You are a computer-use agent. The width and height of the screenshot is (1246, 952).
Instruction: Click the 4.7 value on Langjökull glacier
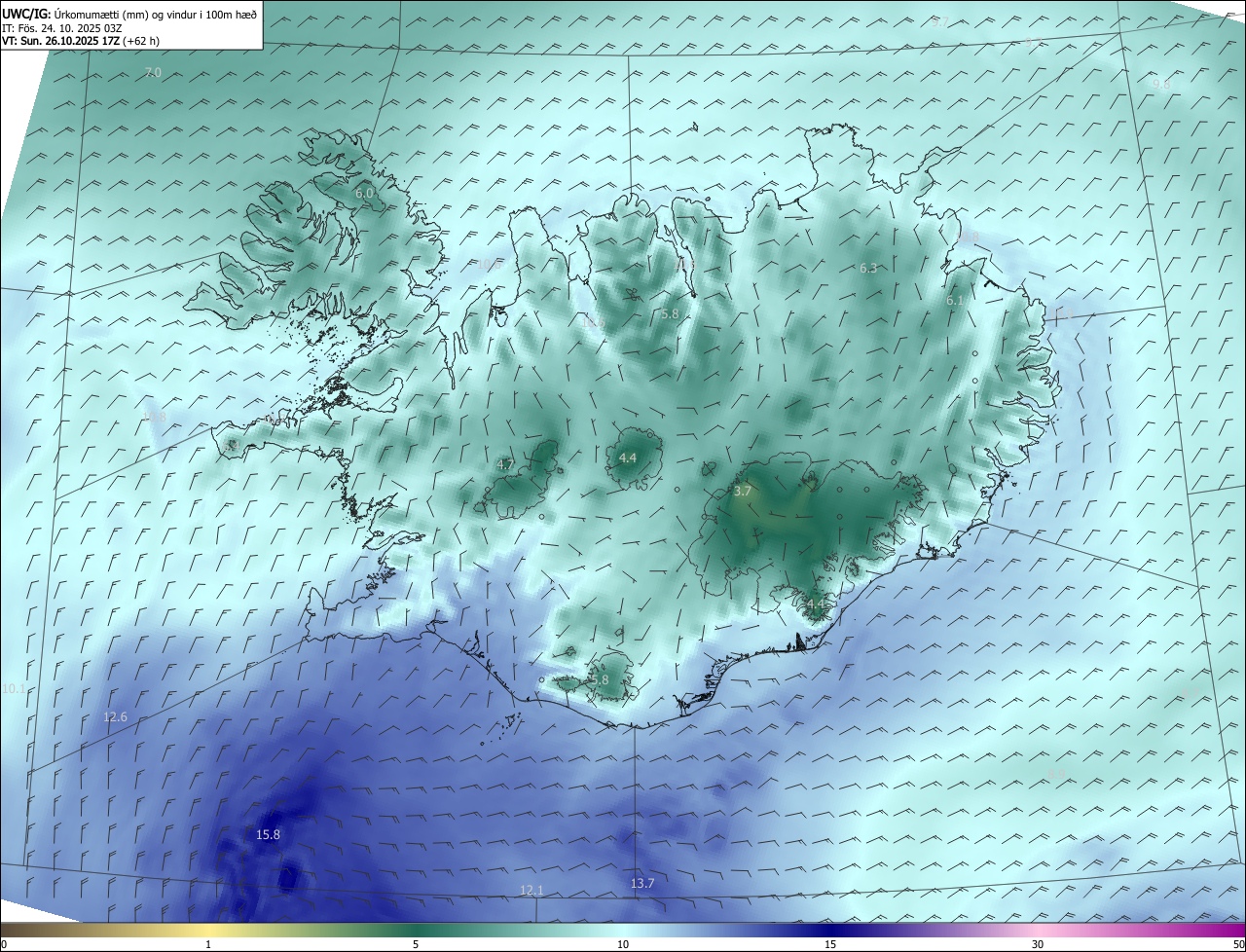(505, 465)
